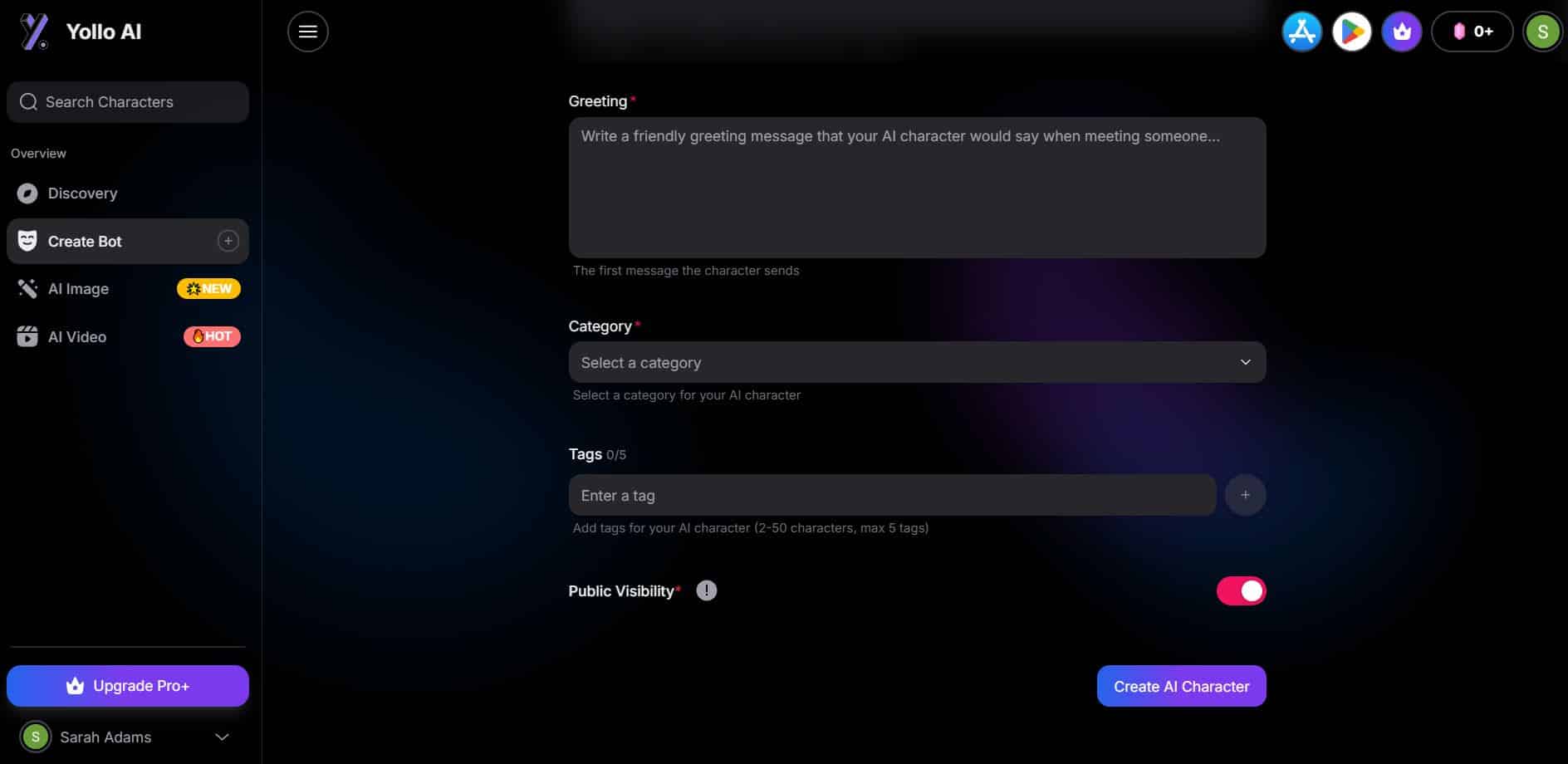Open the gem balance 0+ indicator

pos(1472,32)
